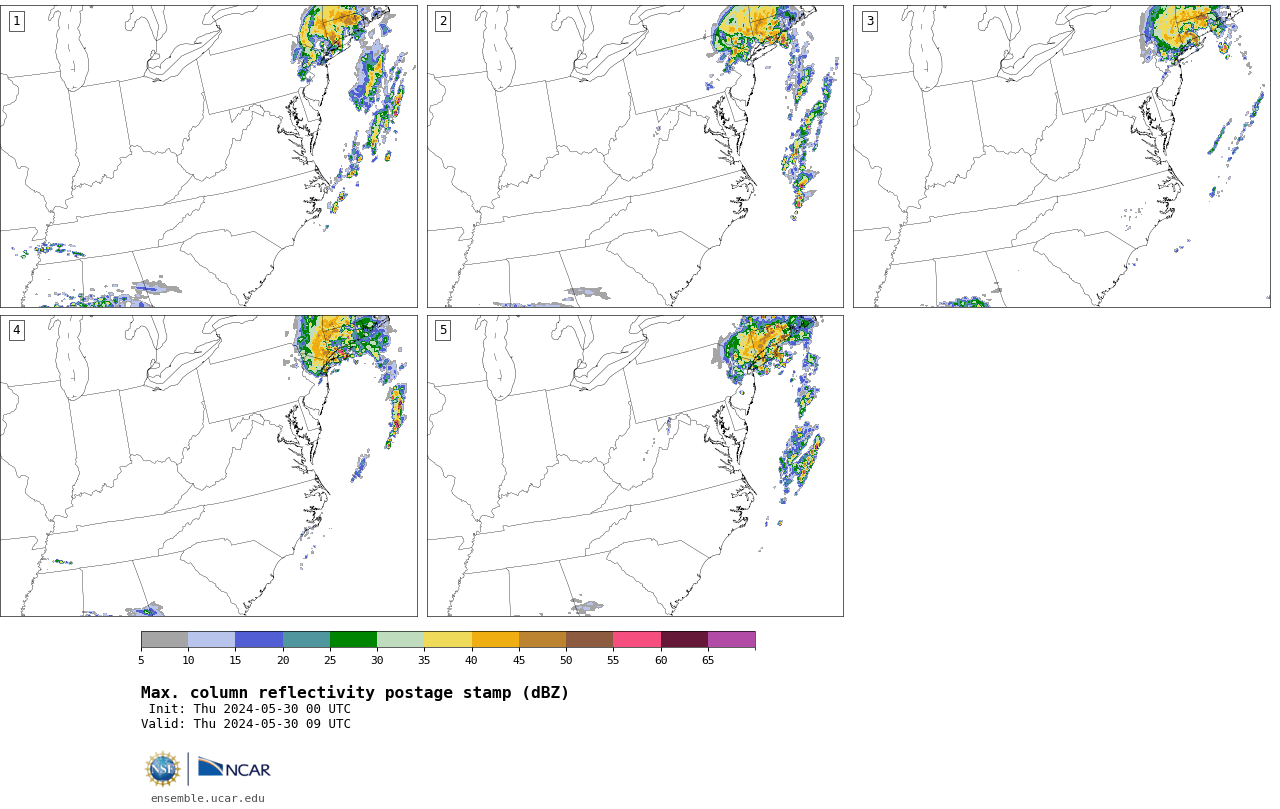Click colorbar tick label 30
The image size is (1280, 809).
tap(377, 660)
